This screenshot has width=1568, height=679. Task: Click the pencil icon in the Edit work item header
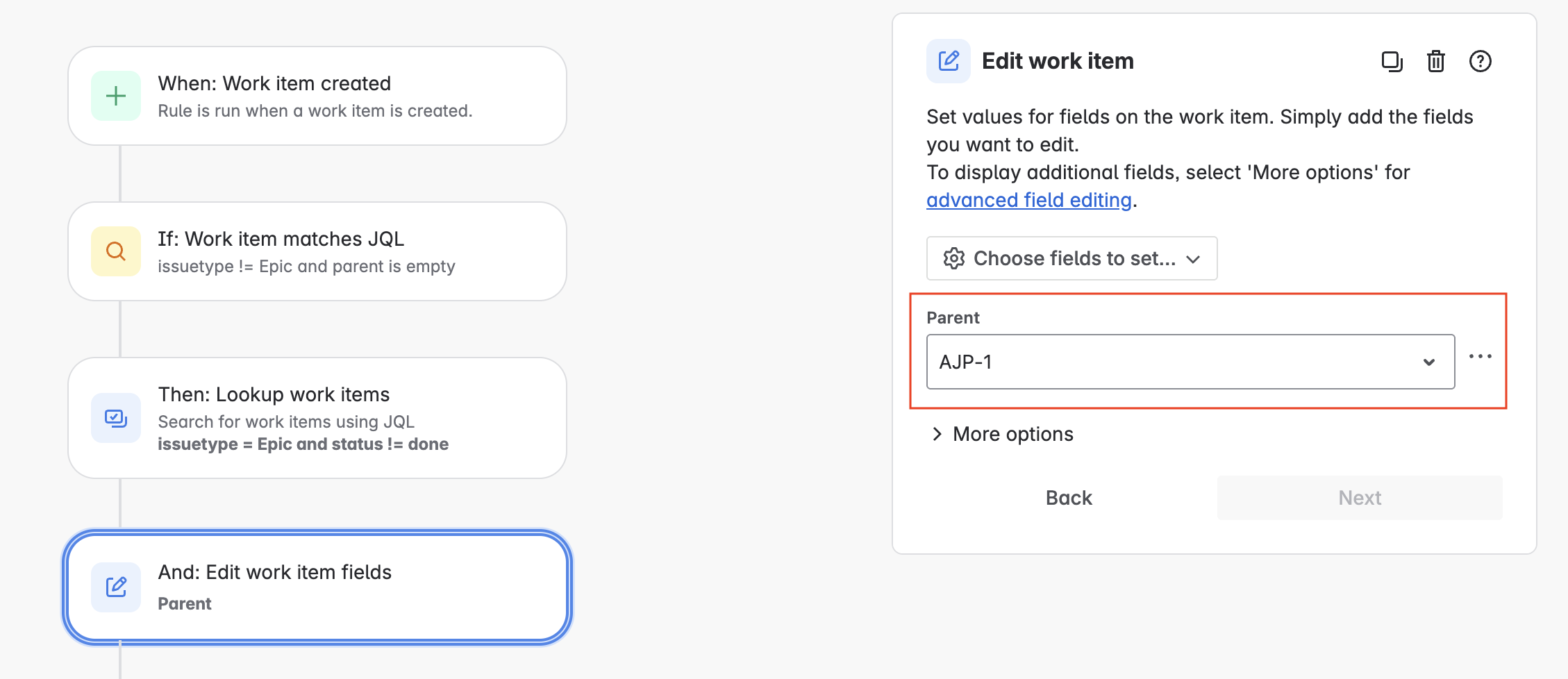click(948, 61)
